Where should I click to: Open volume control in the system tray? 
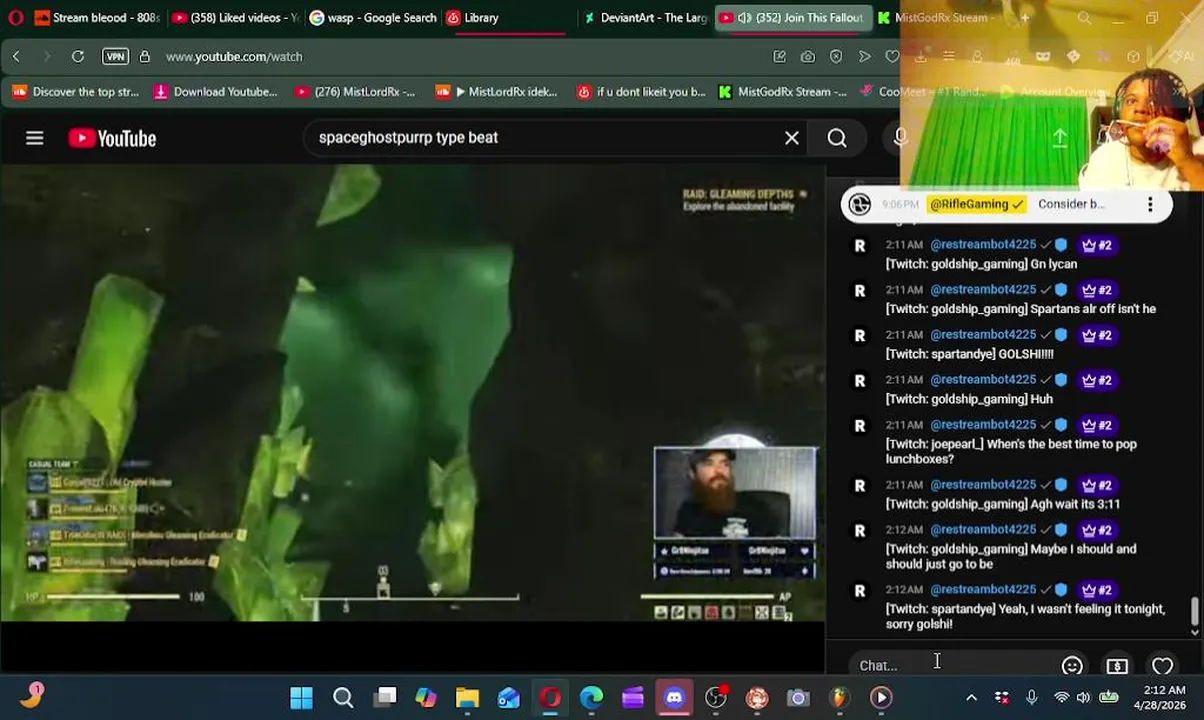tap(1083, 698)
